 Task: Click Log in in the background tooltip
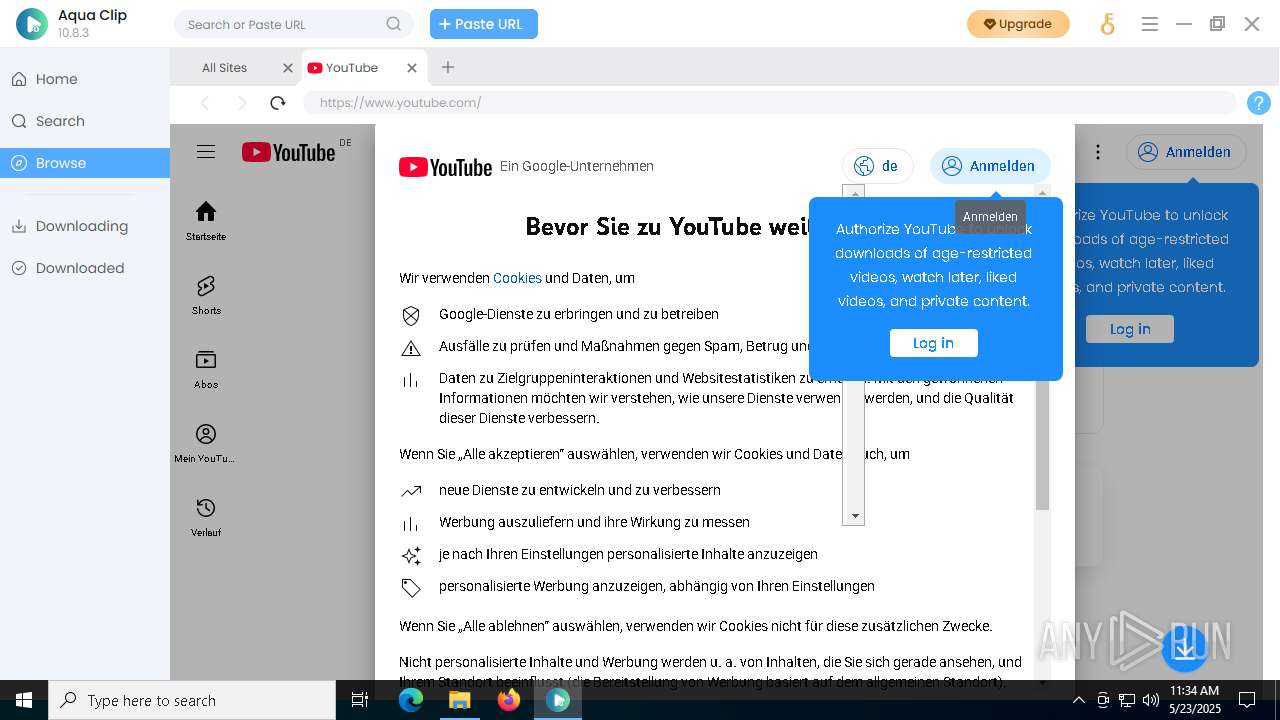tap(1130, 329)
